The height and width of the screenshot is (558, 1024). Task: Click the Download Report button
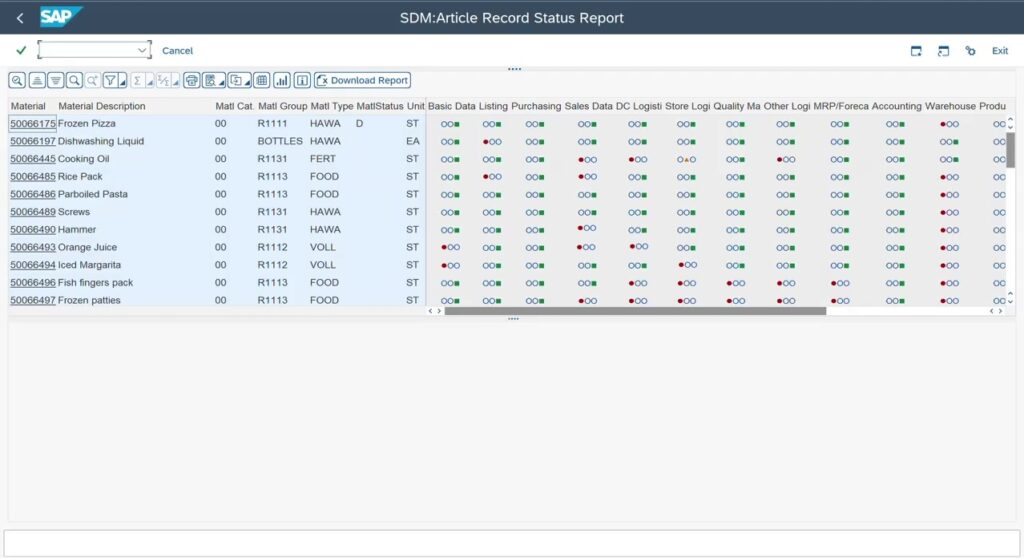362,80
